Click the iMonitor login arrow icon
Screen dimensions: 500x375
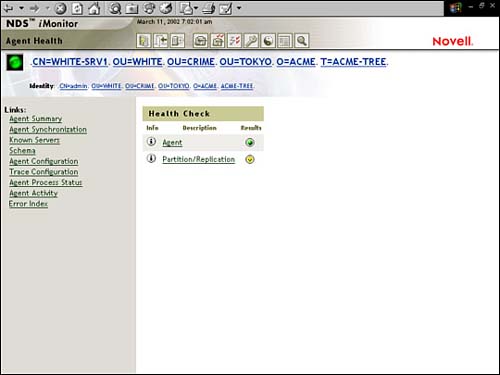coord(161,41)
